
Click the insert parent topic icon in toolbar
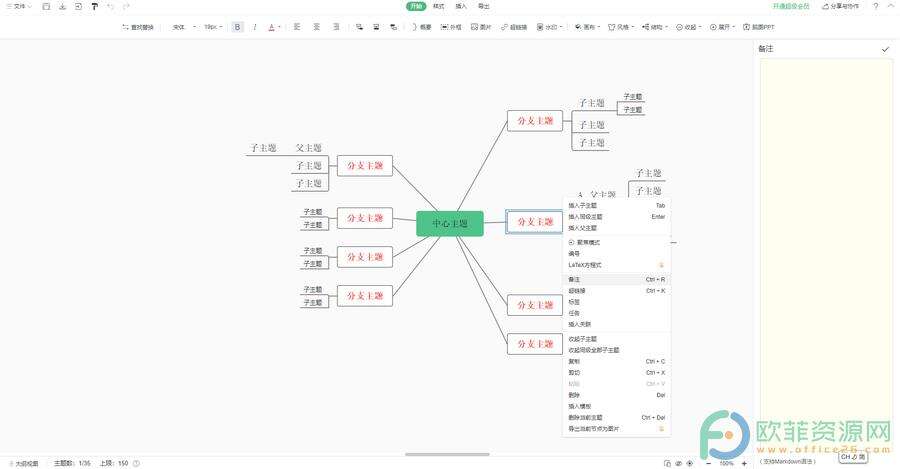pyautogui.click(x=394, y=27)
